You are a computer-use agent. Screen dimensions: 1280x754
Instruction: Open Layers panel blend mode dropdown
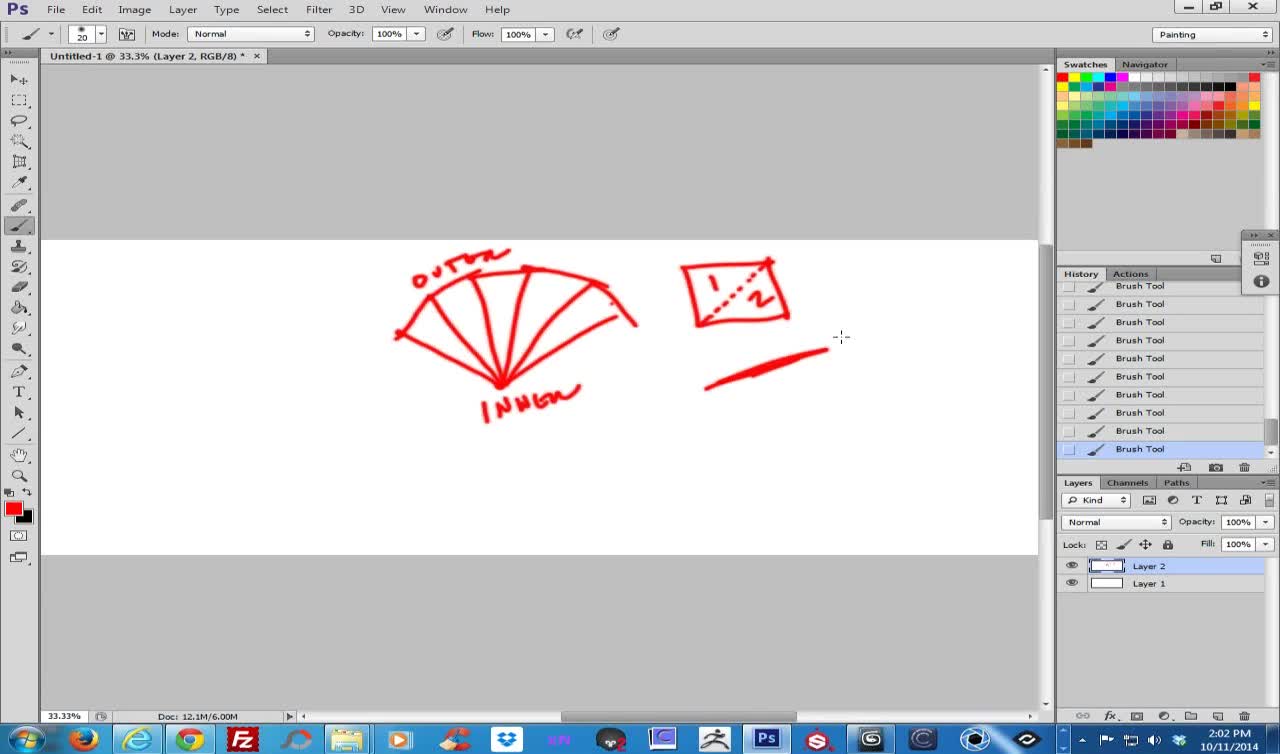pyautogui.click(x=1116, y=522)
